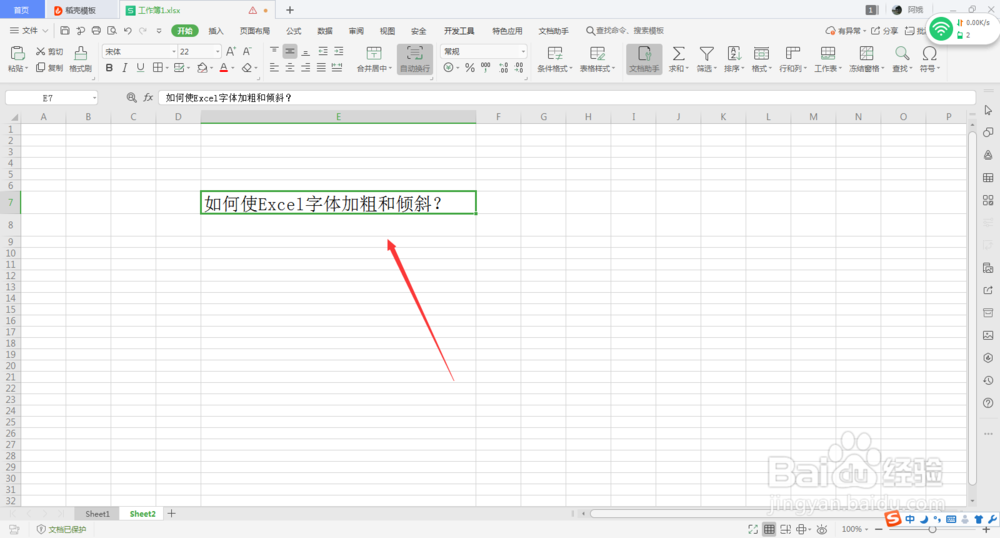Viewport: 1000px width, 538px height.
Task: Open font size dropdown showing 22
Action: coord(217,52)
